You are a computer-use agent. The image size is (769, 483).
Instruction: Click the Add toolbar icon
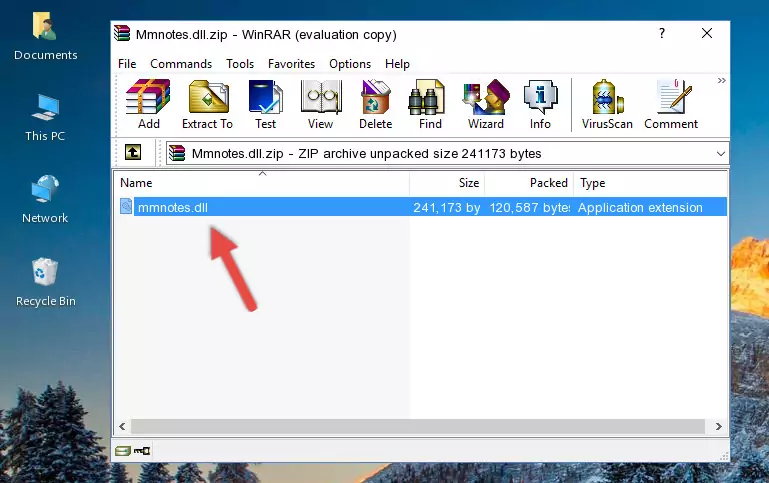pos(148,104)
